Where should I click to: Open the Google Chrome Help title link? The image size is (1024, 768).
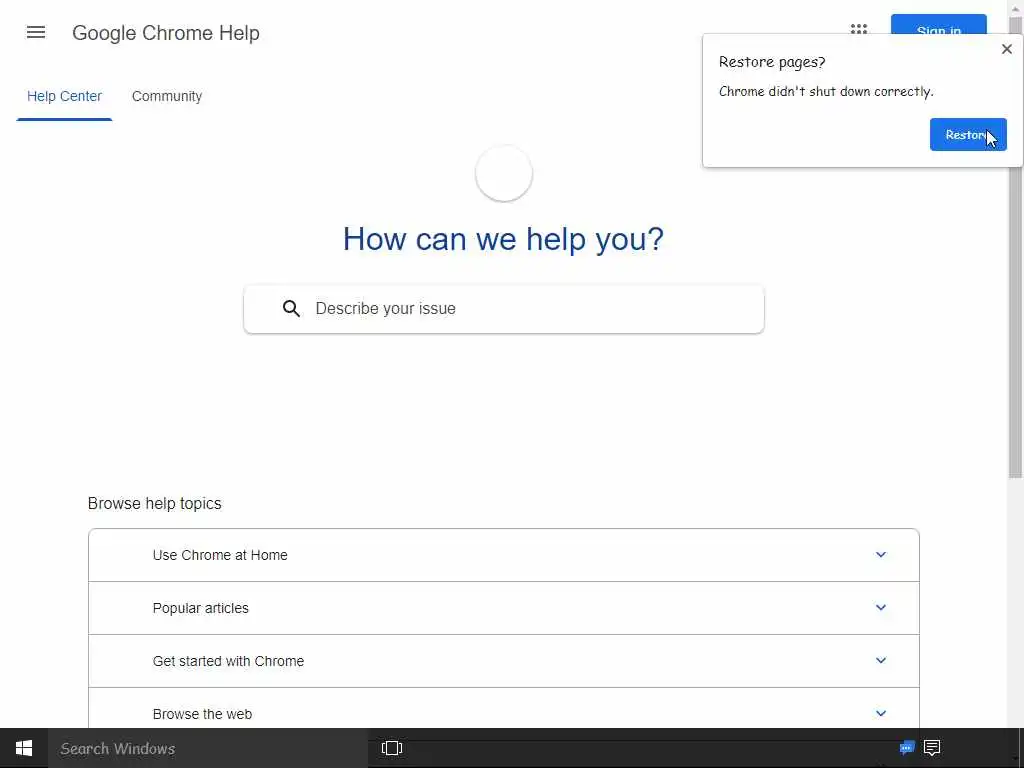(166, 33)
